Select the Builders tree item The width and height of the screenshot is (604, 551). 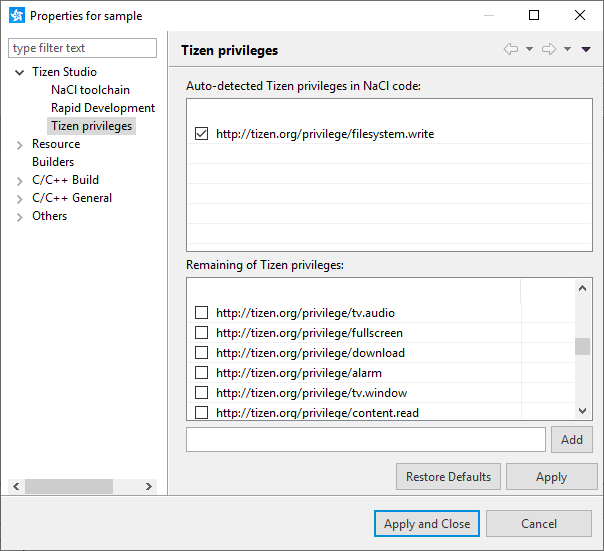(x=53, y=162)
